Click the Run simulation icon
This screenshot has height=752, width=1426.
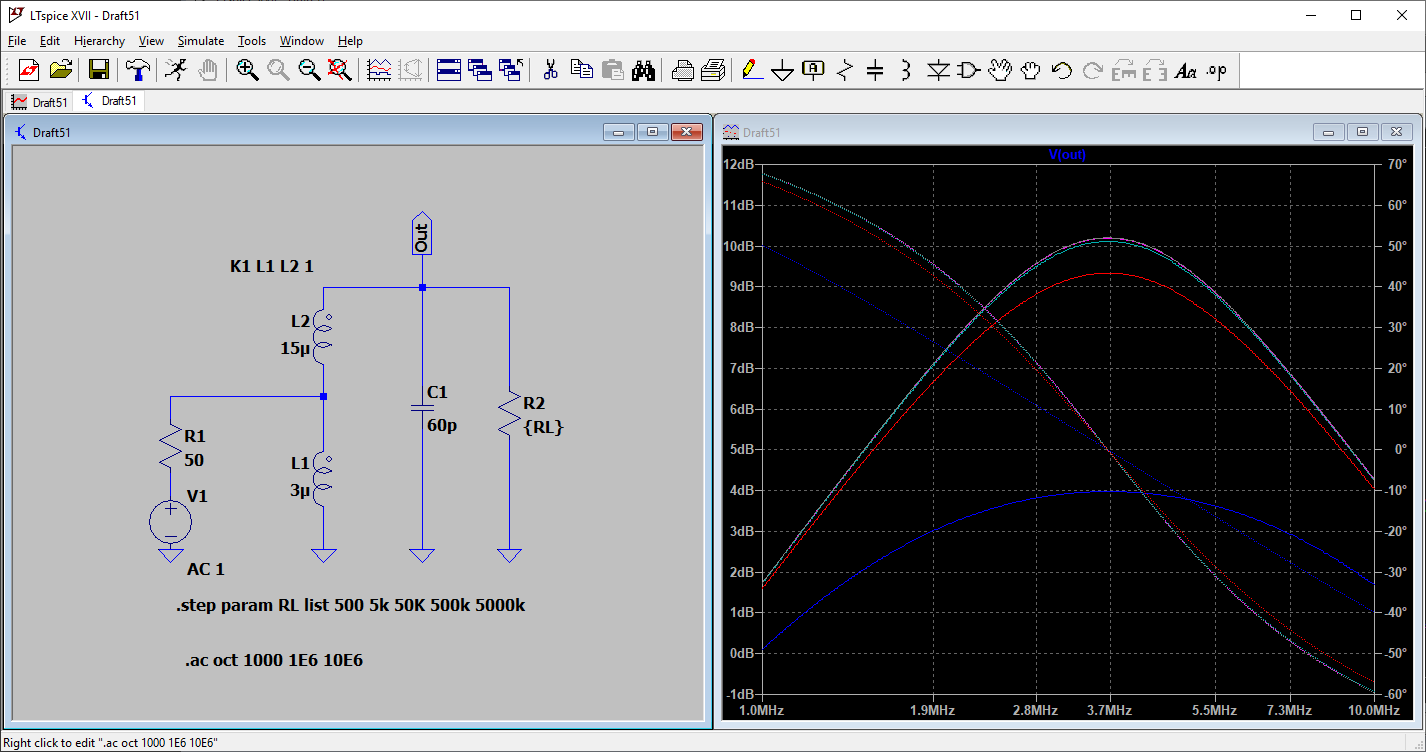(175, 69)
